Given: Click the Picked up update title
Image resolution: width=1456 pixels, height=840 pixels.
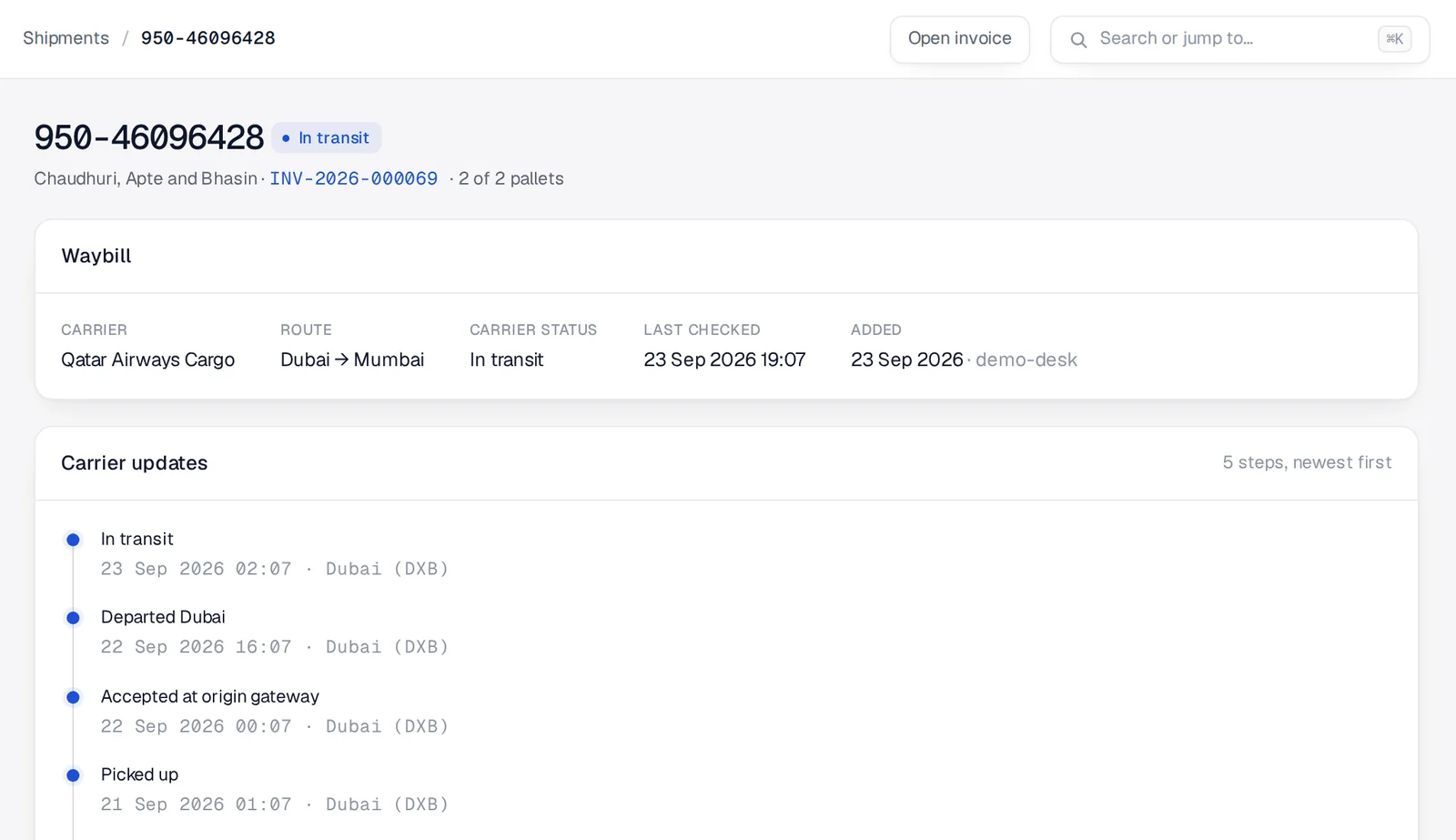Looking at the screenshot, I should pos(139,774).
